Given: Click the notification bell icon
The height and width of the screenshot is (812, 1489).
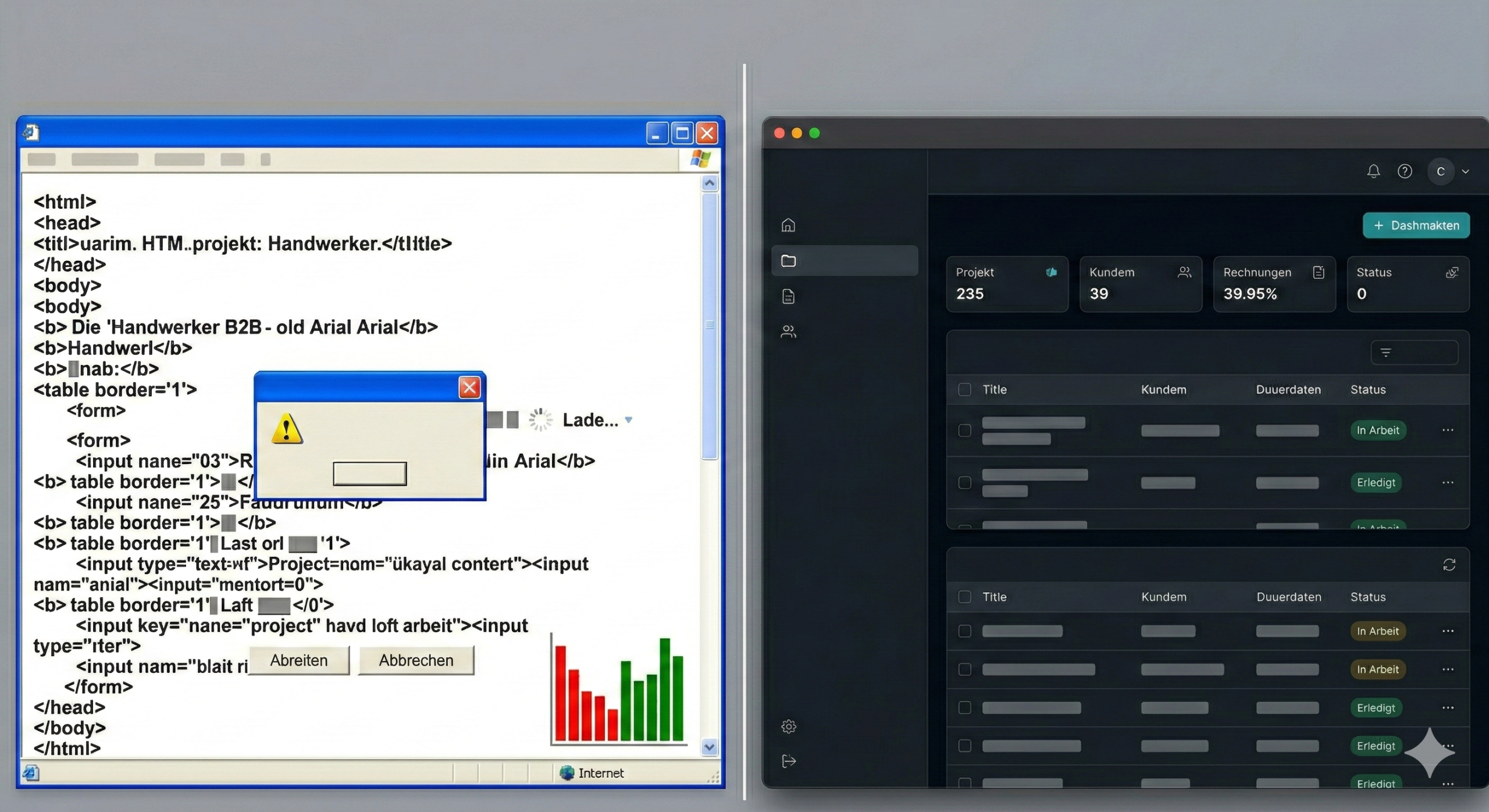Looking at the screenshot, I should tap(1373, 171).
